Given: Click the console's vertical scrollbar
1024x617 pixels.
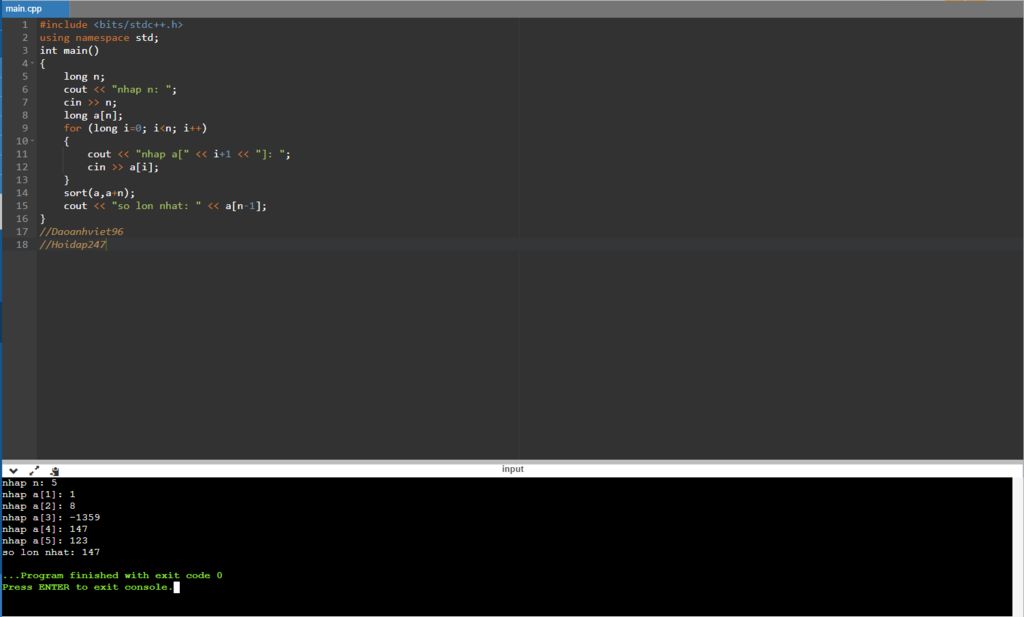Looking at the screenshot, I should [1017, 546].
